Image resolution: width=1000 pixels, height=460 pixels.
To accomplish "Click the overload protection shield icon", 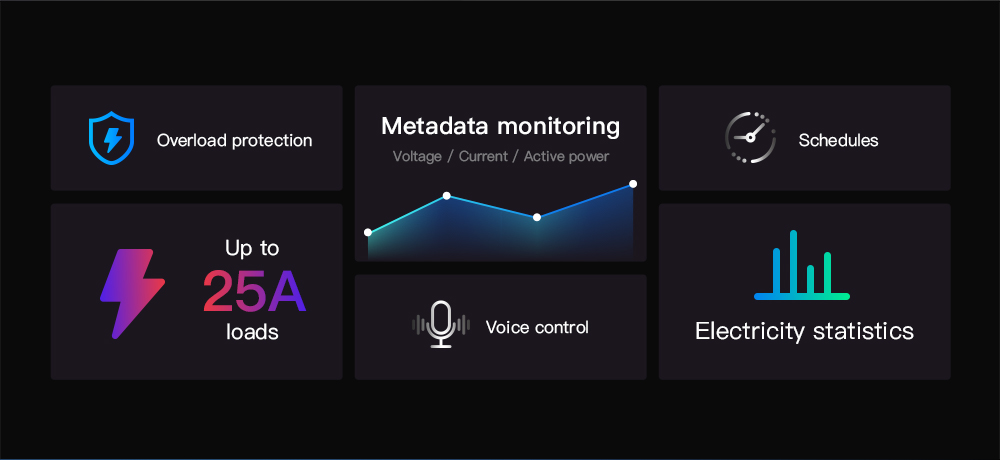I will point(110,138).
